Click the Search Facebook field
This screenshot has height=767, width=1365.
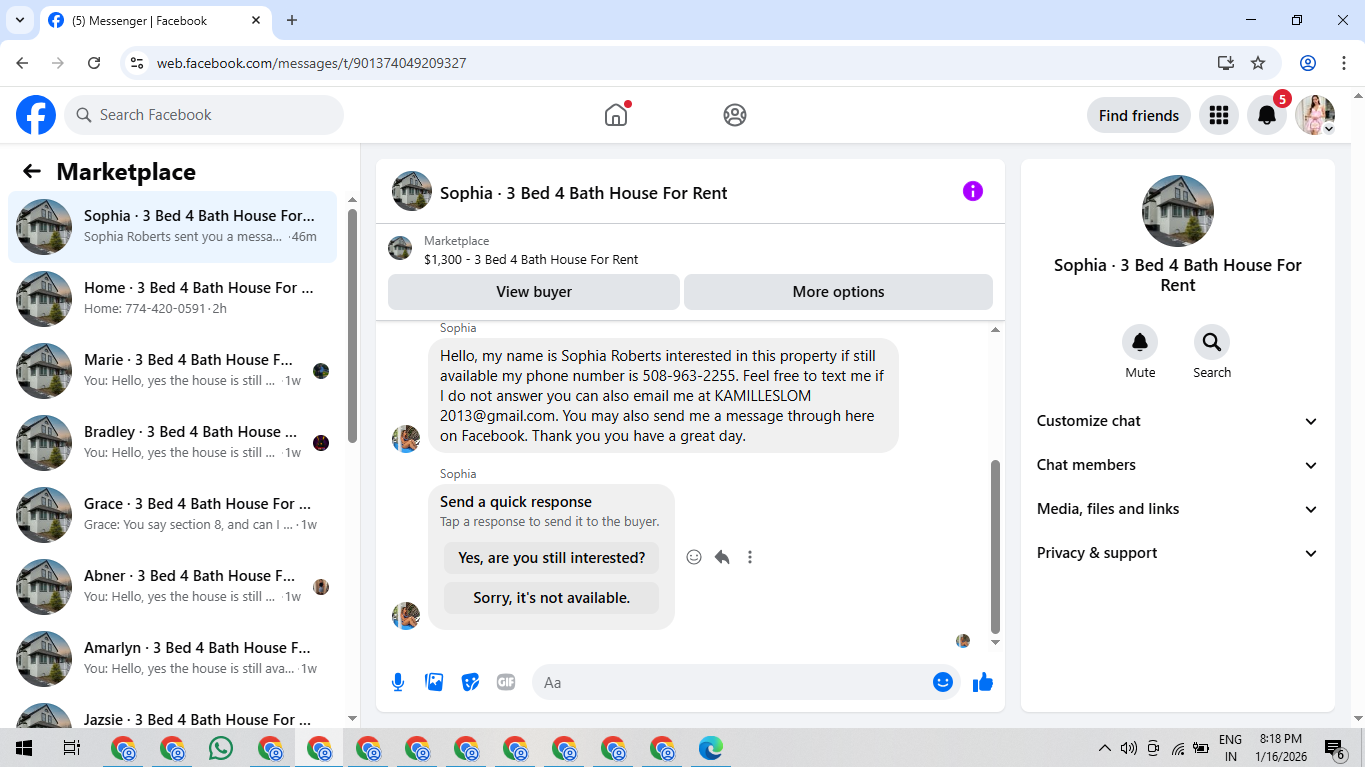click(x=204, y=115)
